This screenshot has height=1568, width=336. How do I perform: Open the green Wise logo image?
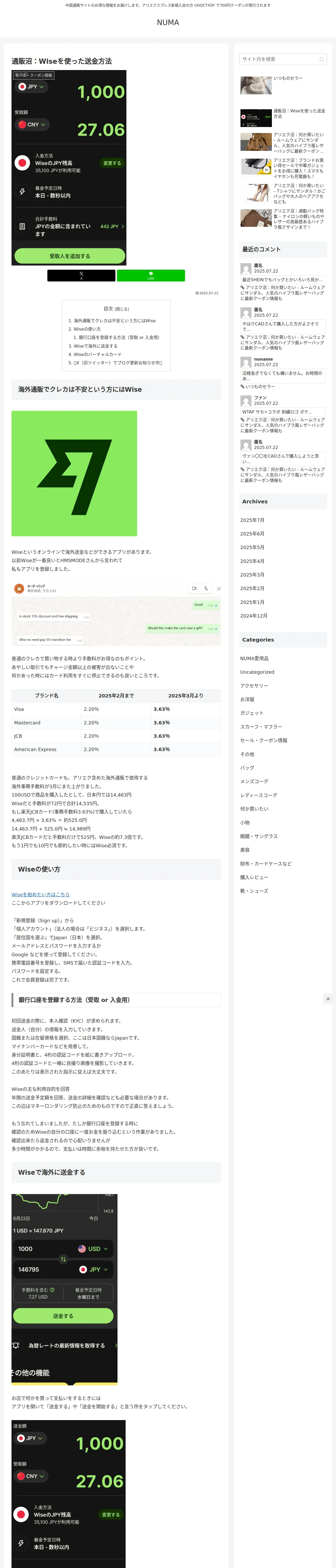pos(74,473)
